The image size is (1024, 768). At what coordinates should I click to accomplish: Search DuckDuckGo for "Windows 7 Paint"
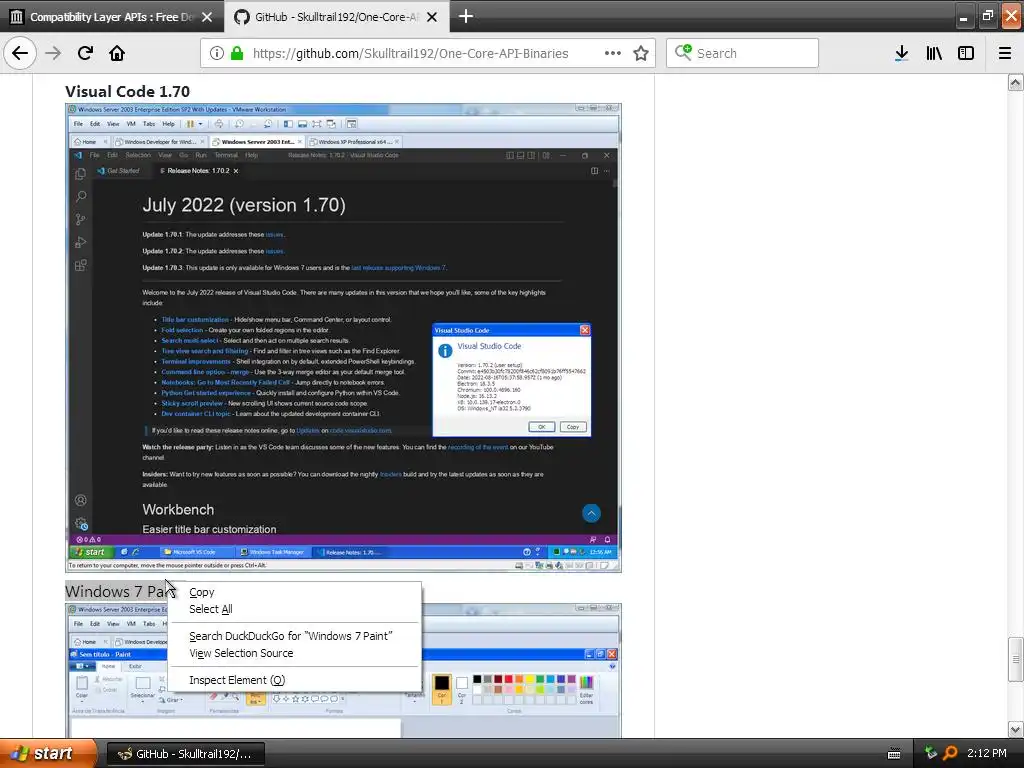[x=294, y=636]
